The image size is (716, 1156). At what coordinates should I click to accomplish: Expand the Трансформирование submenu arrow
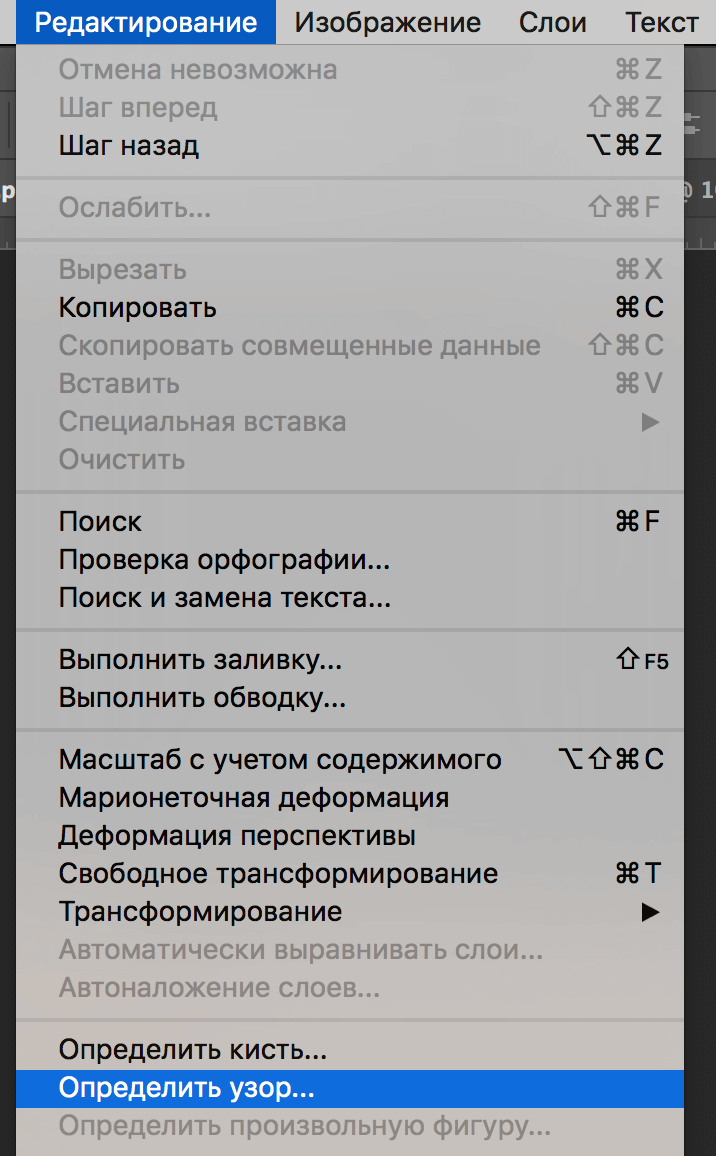[651, 912]
